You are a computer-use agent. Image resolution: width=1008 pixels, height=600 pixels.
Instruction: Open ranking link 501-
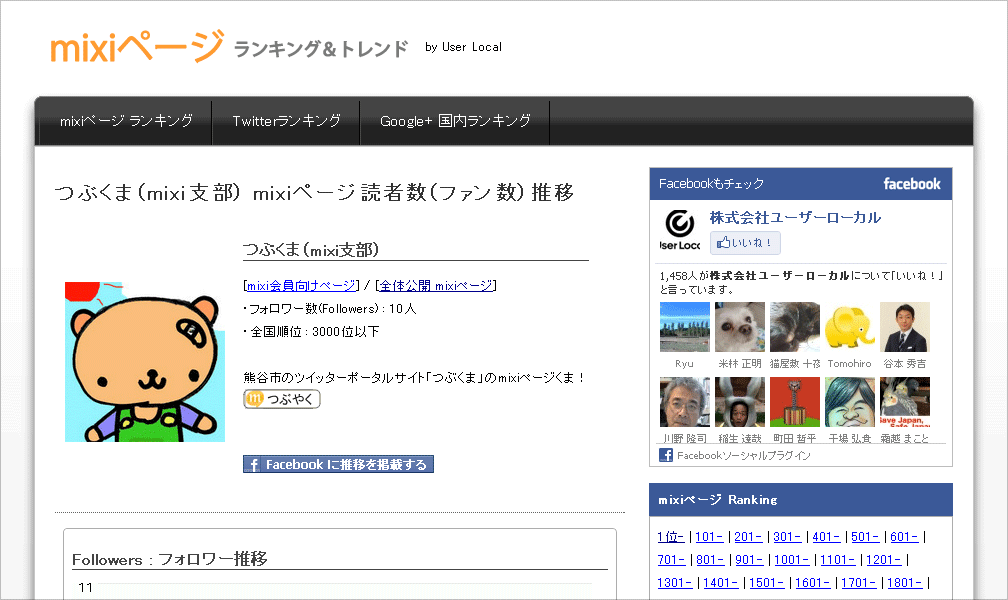point(865,536)
